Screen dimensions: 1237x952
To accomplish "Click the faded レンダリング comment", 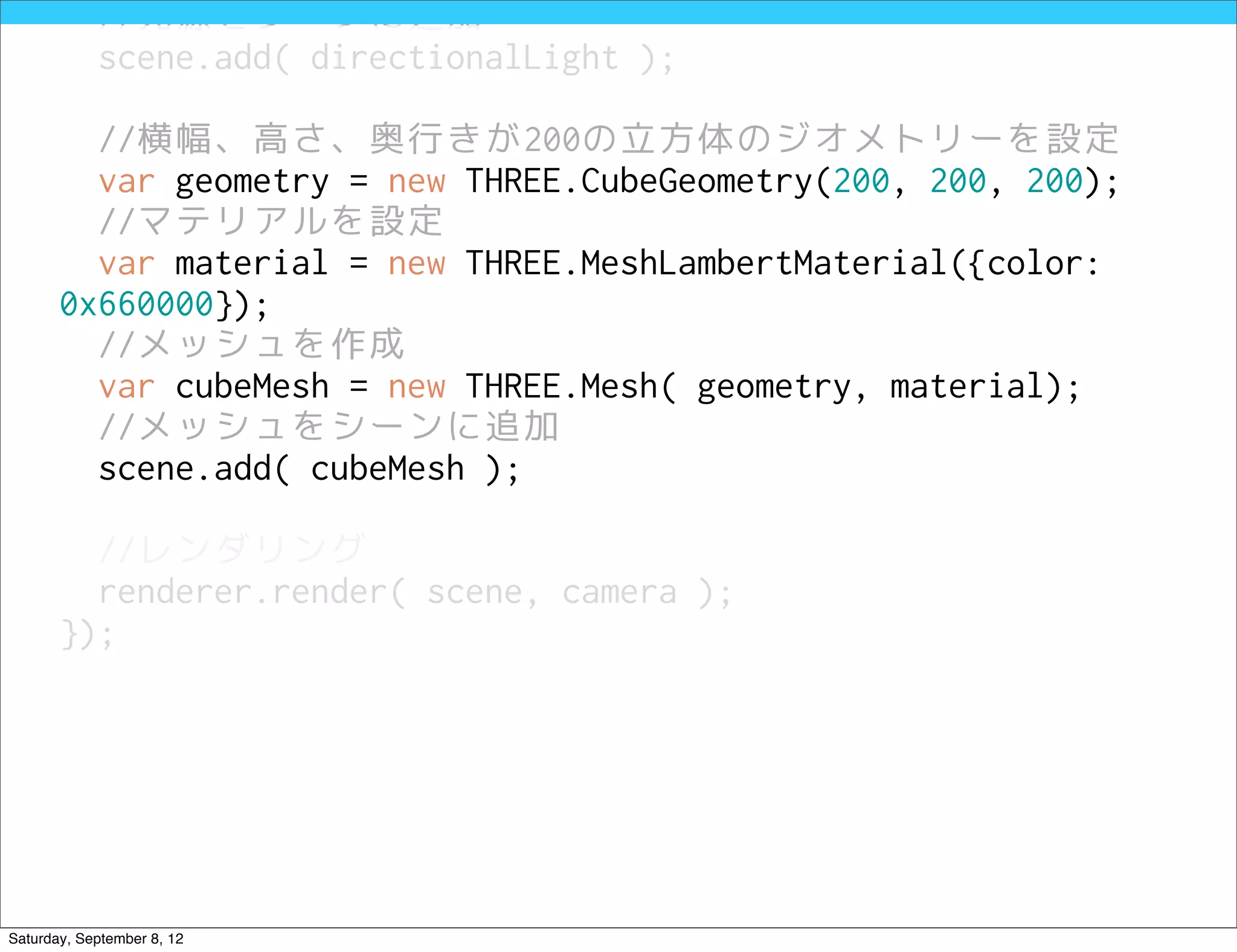I will [232, 548].
